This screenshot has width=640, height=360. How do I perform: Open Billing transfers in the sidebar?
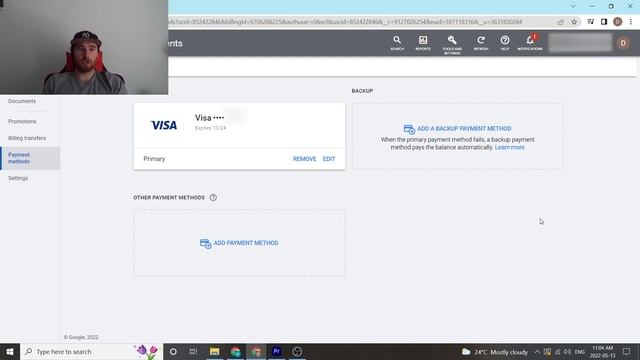click(27, 138)
